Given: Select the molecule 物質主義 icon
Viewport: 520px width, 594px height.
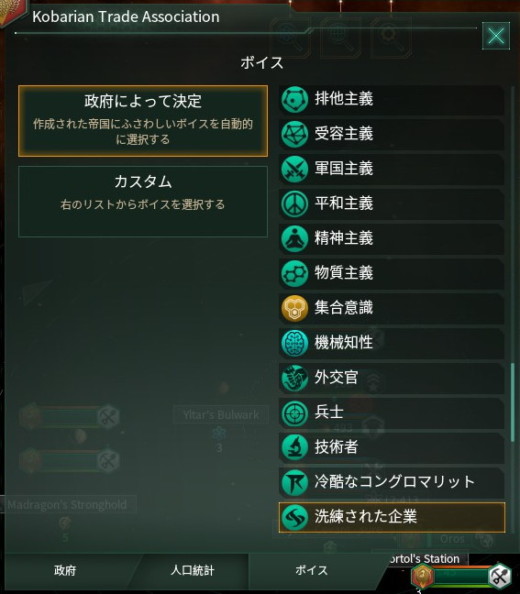Looking at the screenshot, I should 294,274.
